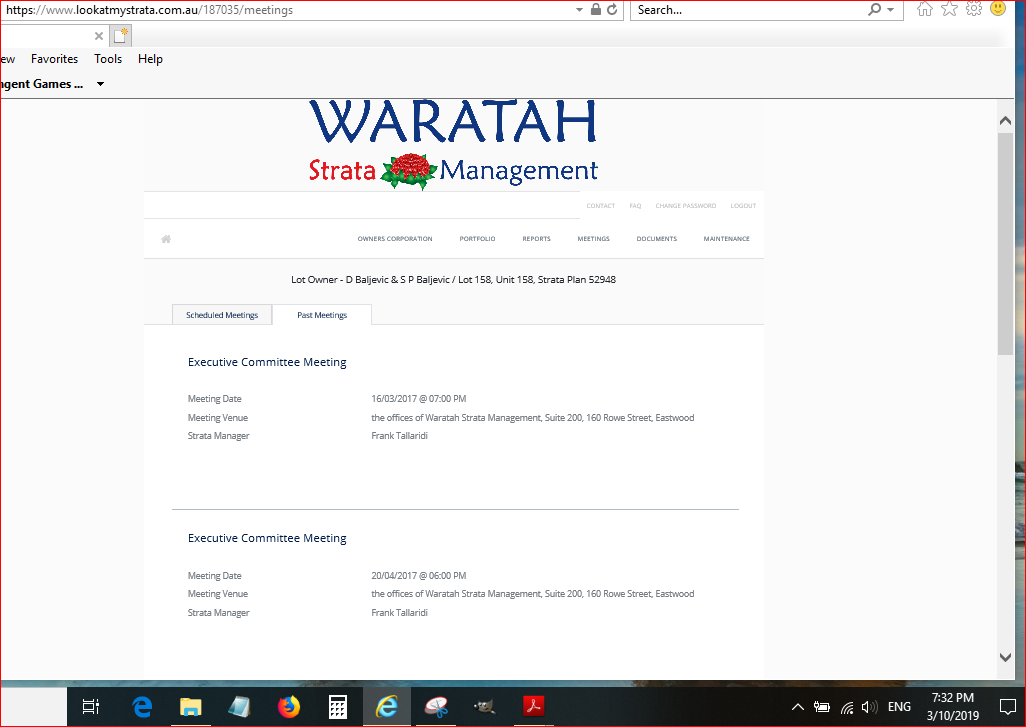This screenshot has height=727, width=1026.
Task: Open GIMP from the taskbar
Action: coord(484,707)
